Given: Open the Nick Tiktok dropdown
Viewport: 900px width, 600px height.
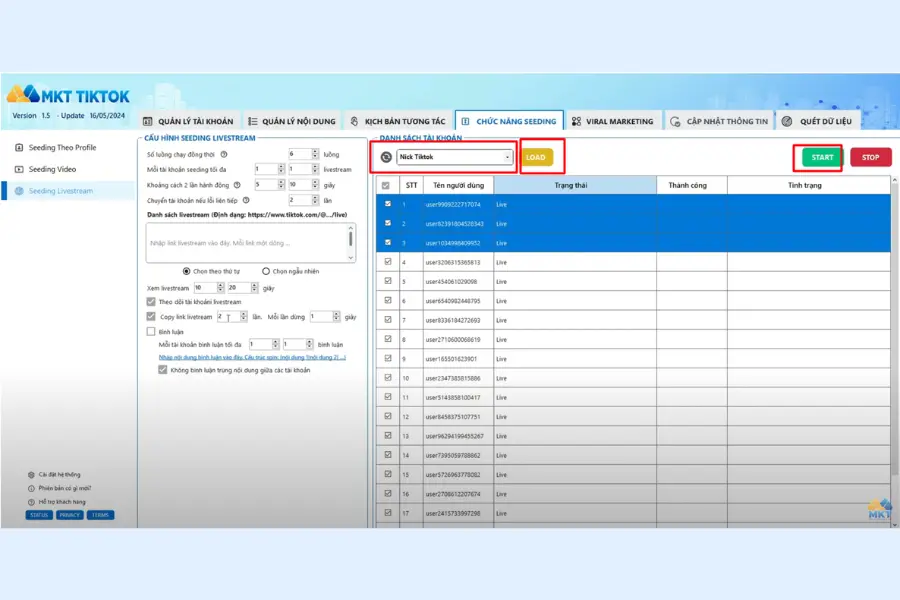Looking at the screenshot, I should tap(455, 157).
